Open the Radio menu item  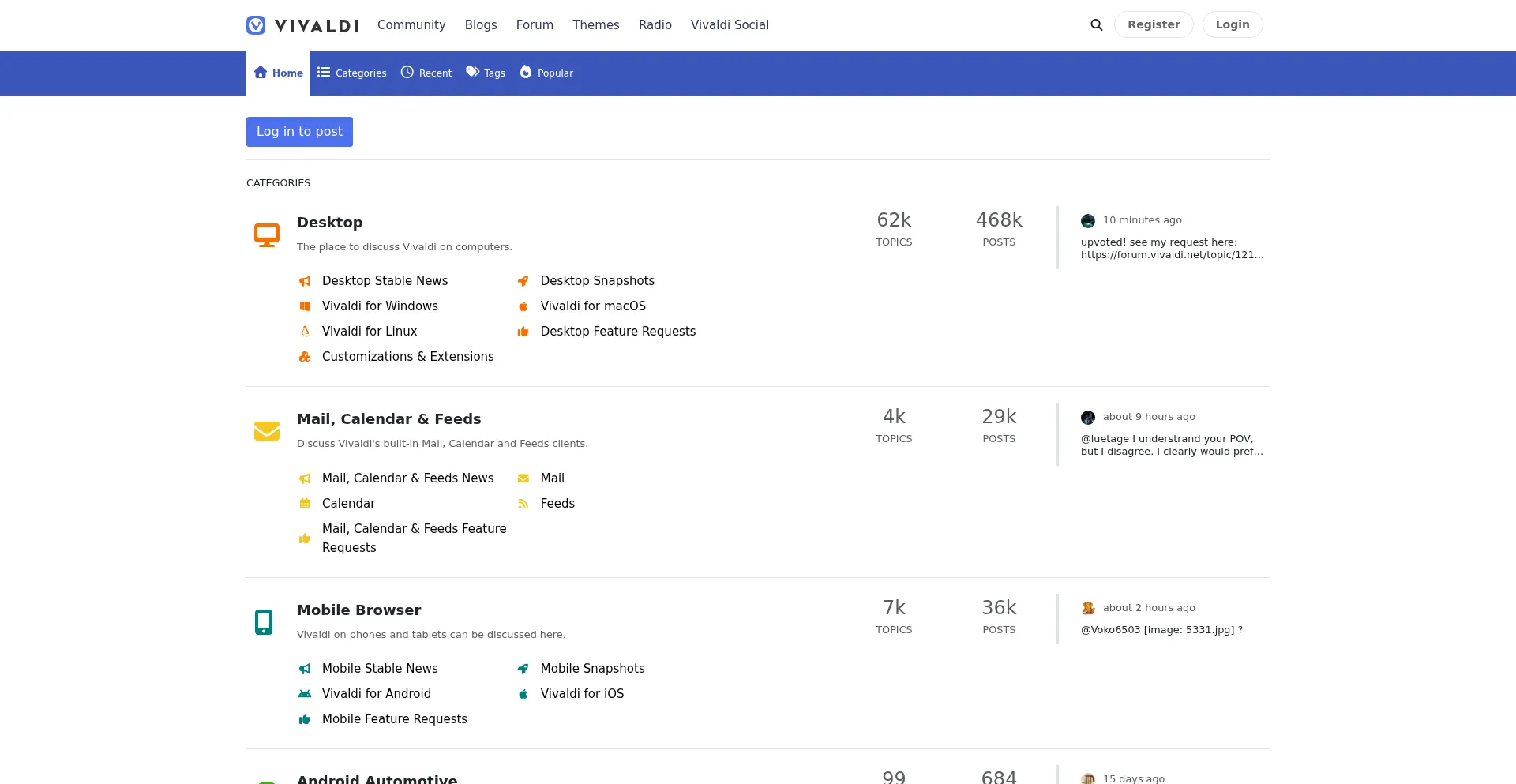[655, 25]
